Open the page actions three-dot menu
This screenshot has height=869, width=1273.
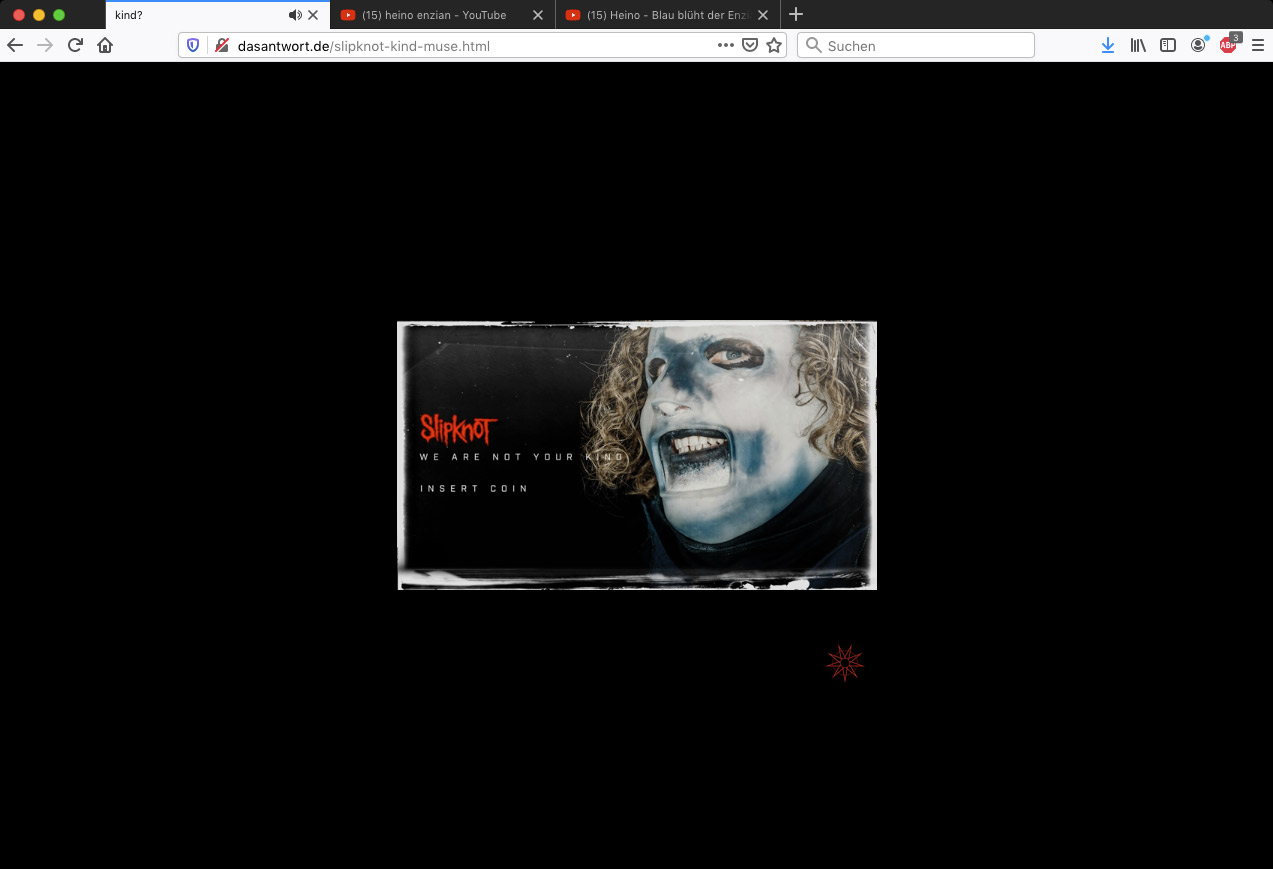pos(726,45)
